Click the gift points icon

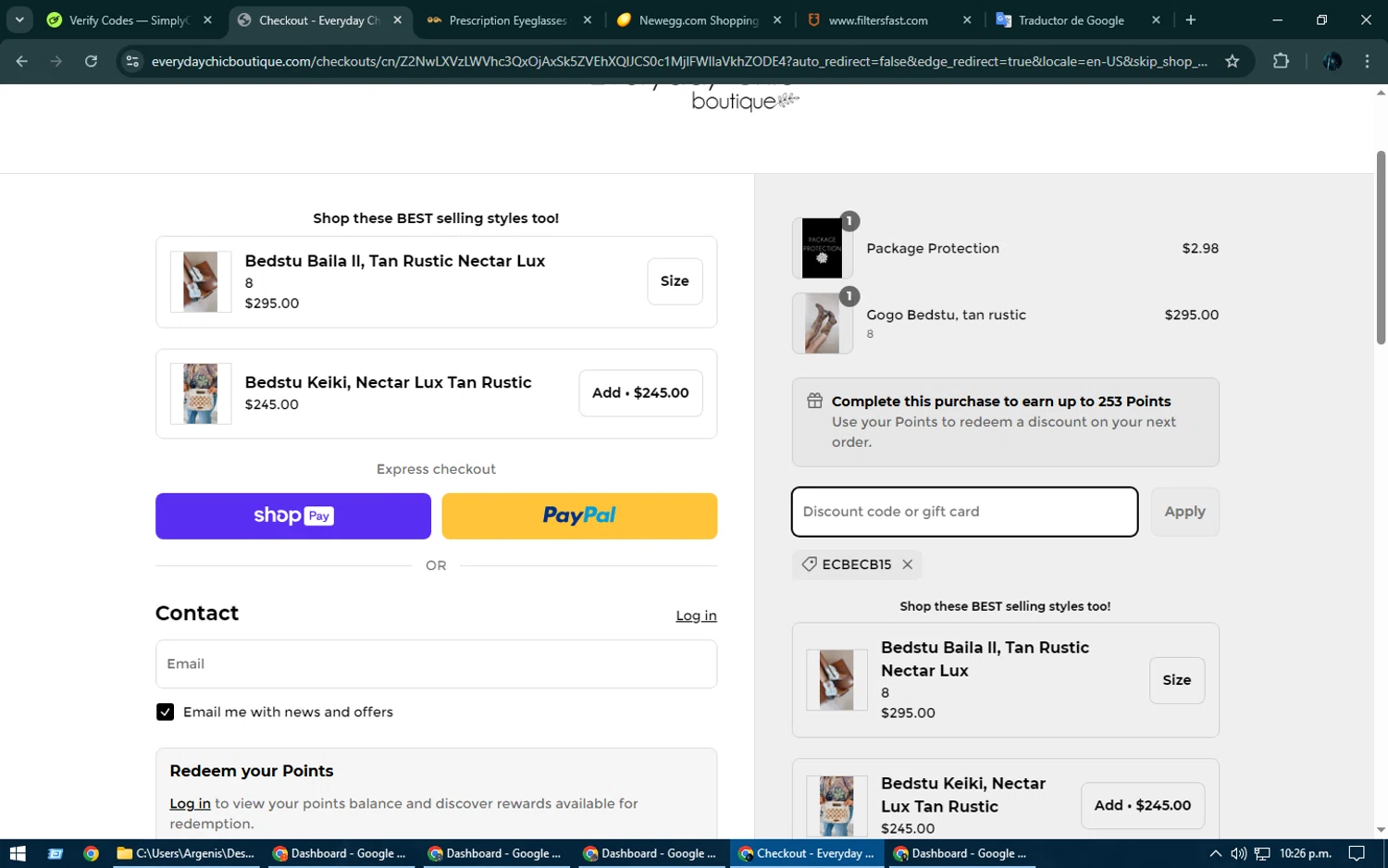[814, 401]
